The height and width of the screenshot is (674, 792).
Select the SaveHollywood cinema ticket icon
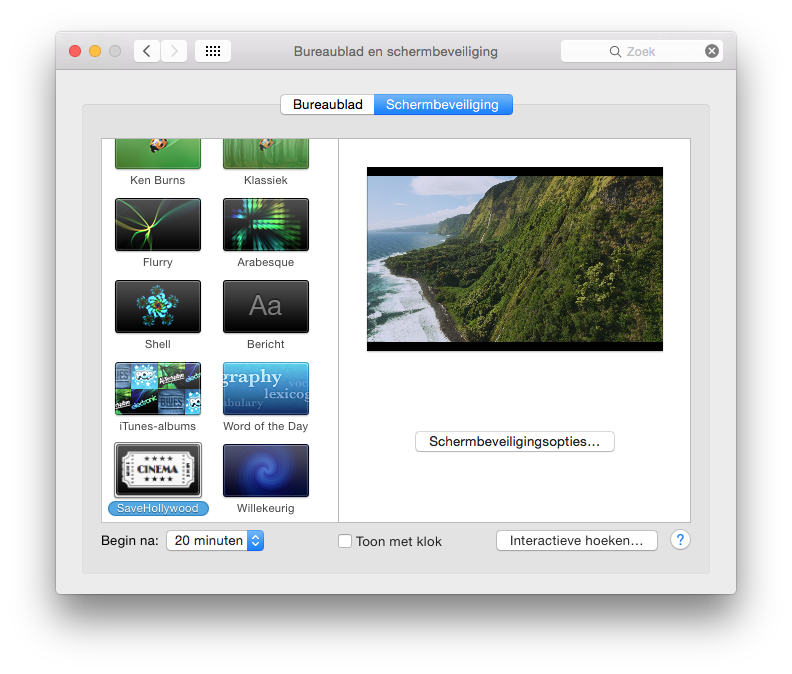[x=158, y=470]
